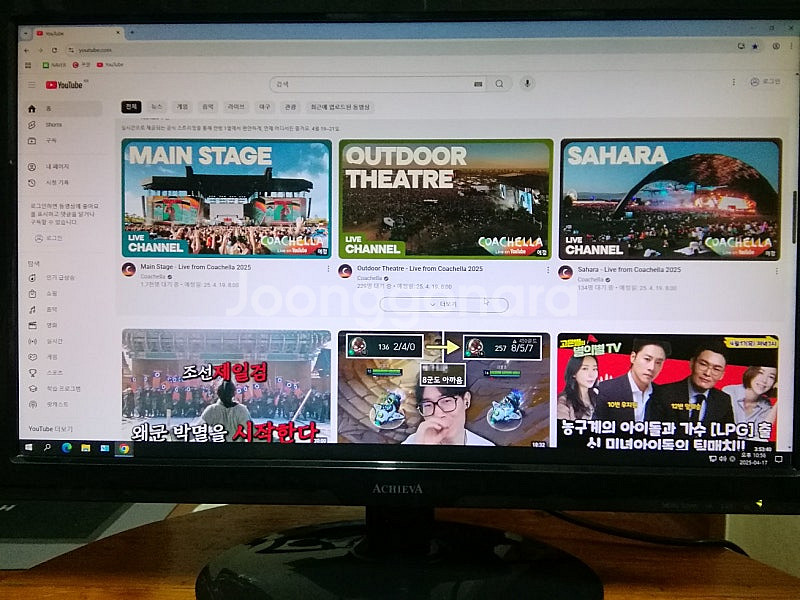This screenshot has width=800, height=600.
Task: Go to YouTube home via the logo
Action: (64, 85)
